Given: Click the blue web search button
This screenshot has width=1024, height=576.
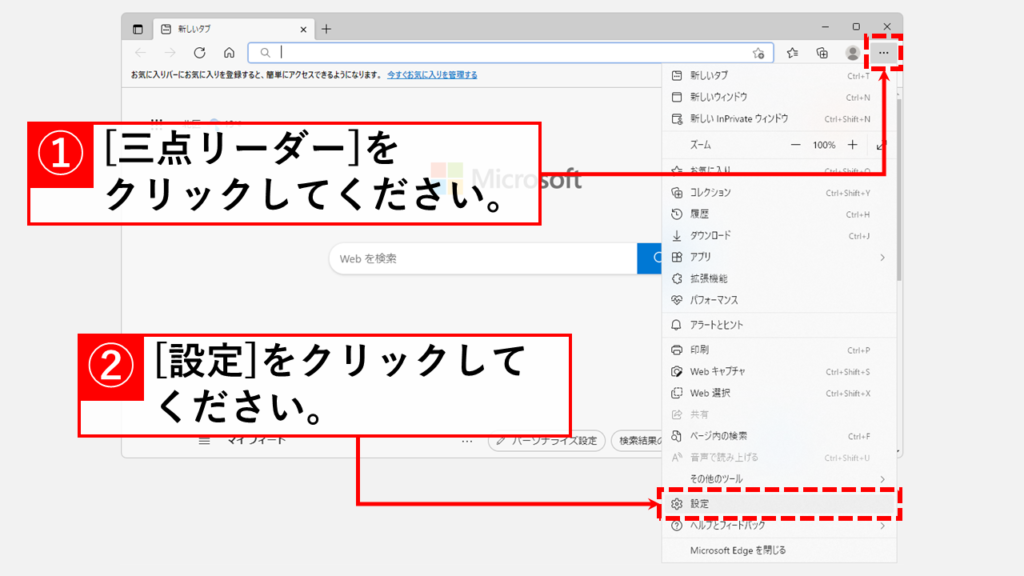Looking at the screenshot, I should 650,258.
